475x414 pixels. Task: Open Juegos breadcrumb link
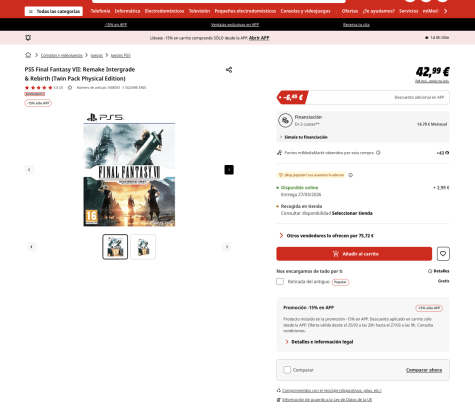point(97,55)
